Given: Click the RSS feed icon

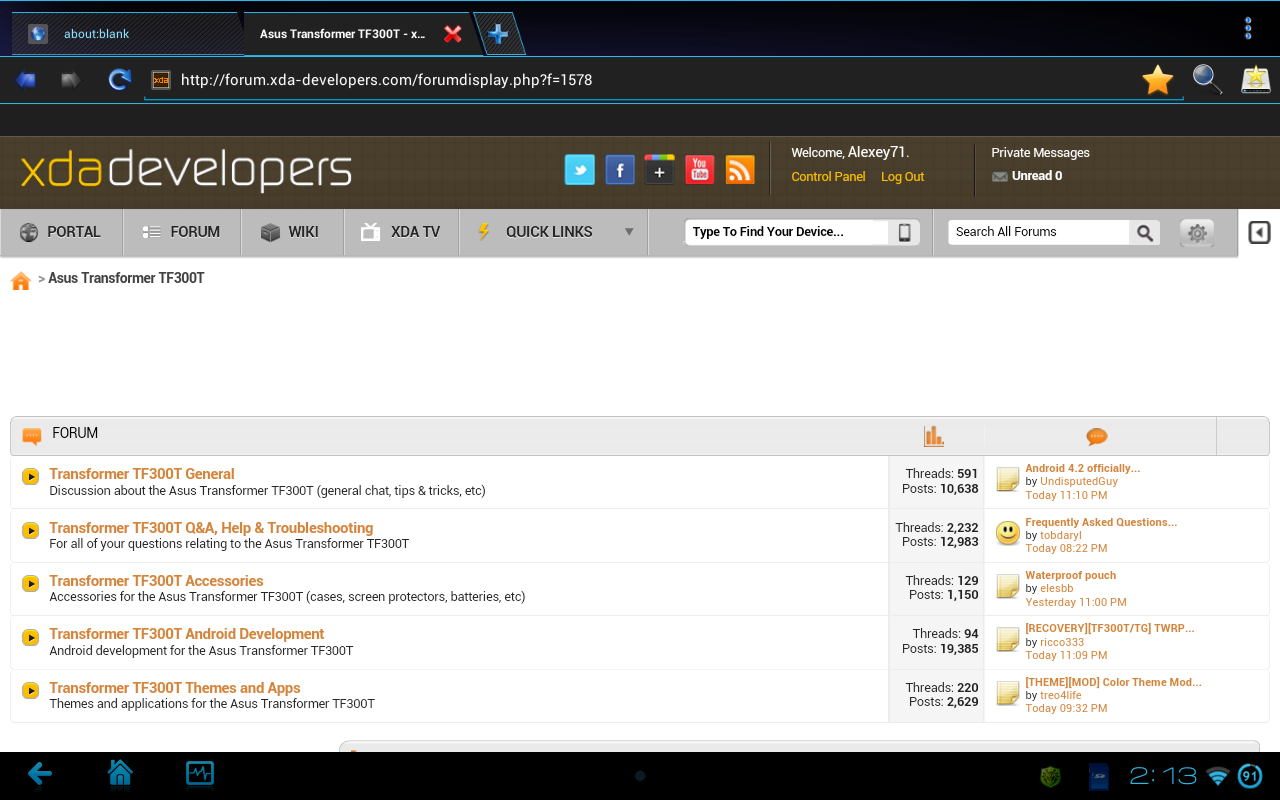Looking at the screenshot, I should coord(740,170).
